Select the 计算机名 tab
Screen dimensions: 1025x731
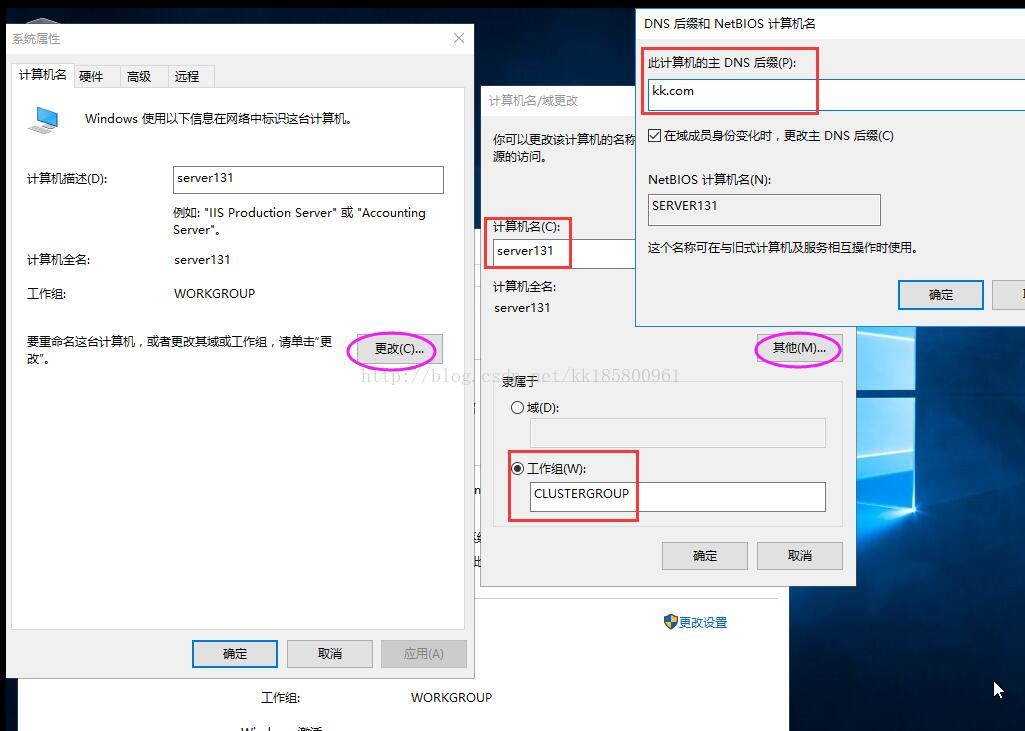tap(42, 75)
